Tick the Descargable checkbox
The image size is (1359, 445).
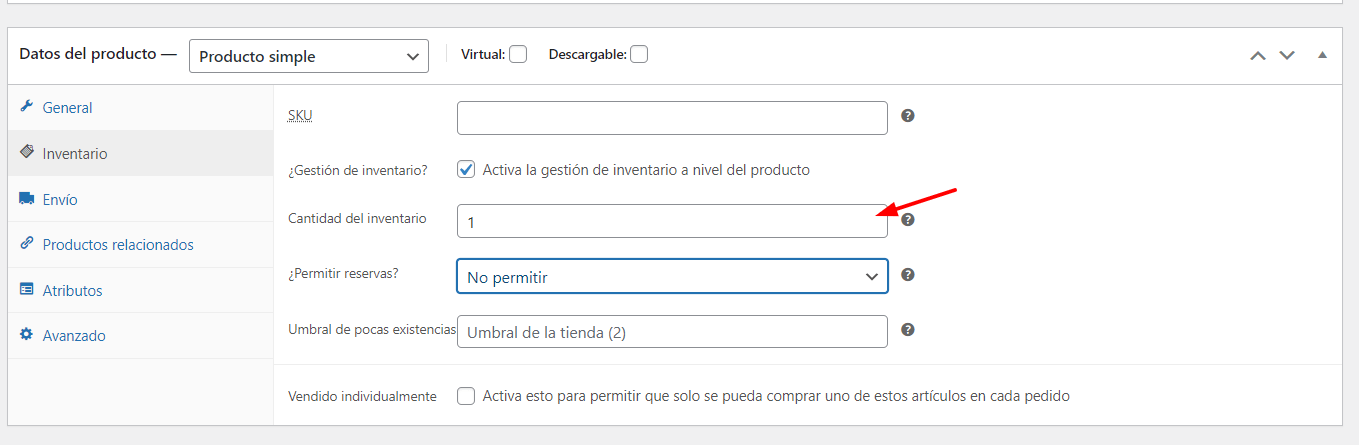click(x=639, y=55)
